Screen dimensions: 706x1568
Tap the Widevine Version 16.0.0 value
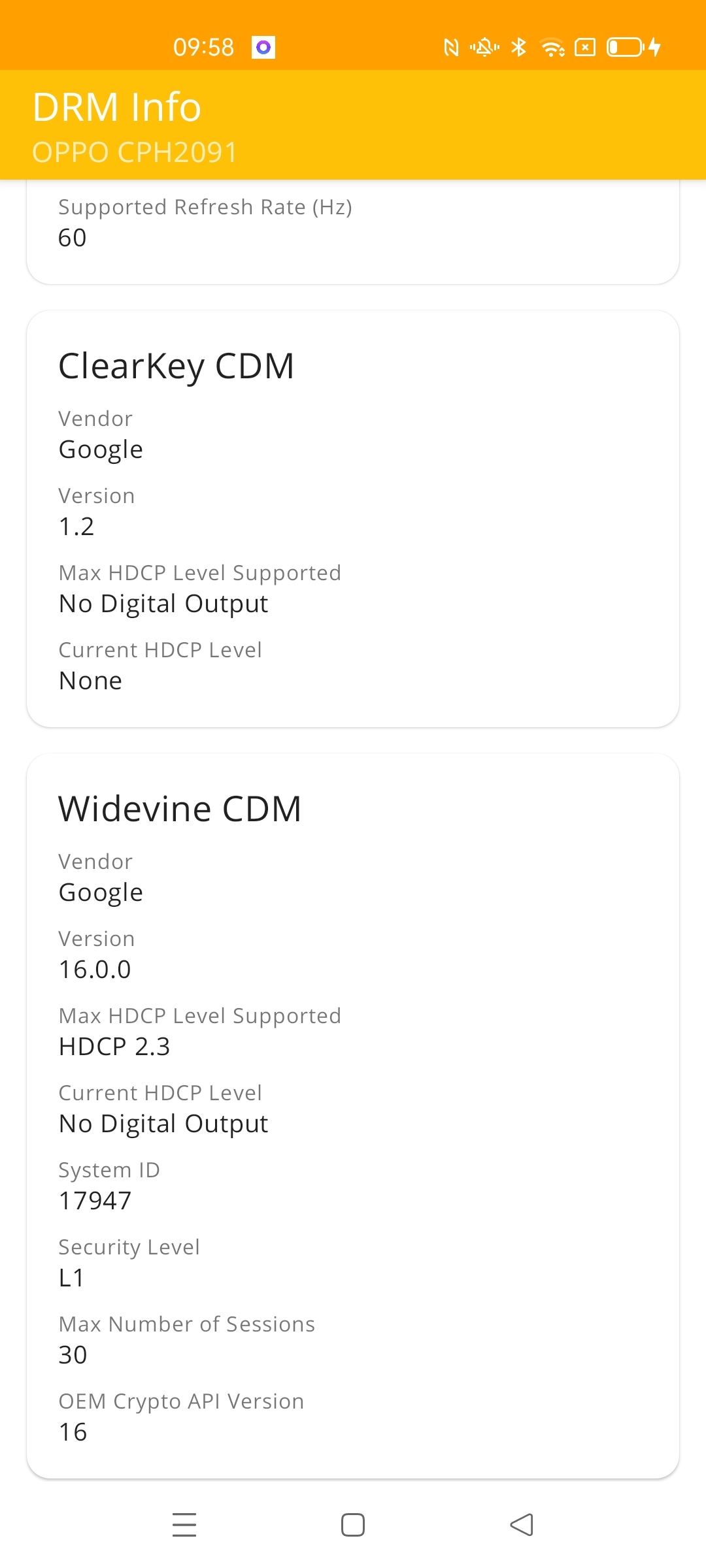click(93, 969)
